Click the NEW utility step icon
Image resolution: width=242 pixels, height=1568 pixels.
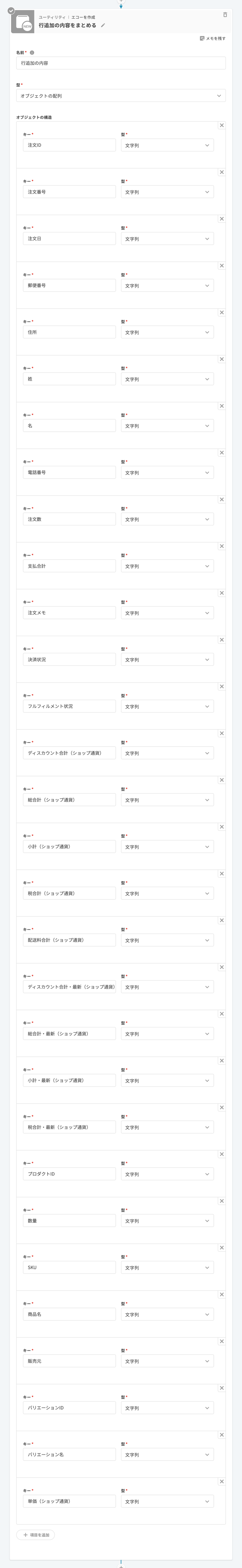pyautogui.click(x=23, y=22)
